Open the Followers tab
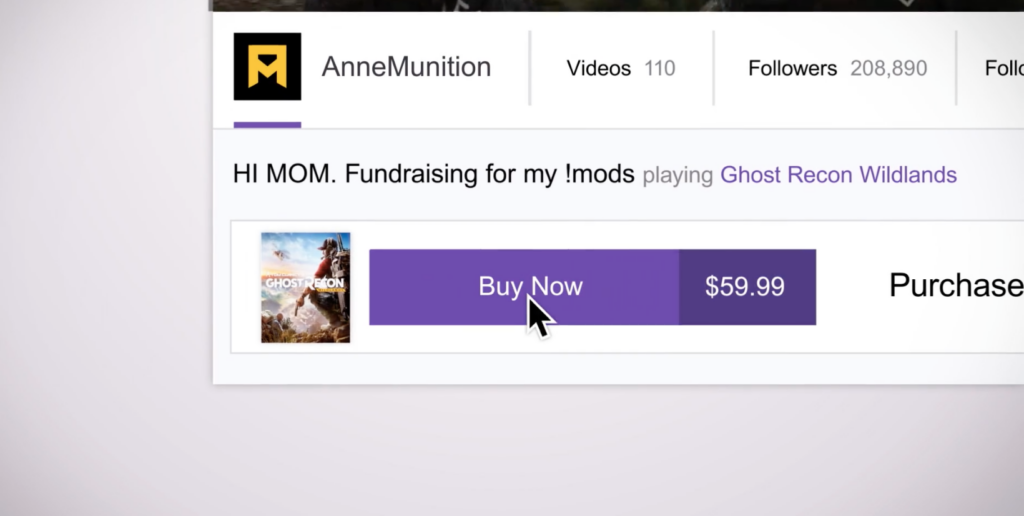Screen dimensions: 1024x516 click(836, 68)
